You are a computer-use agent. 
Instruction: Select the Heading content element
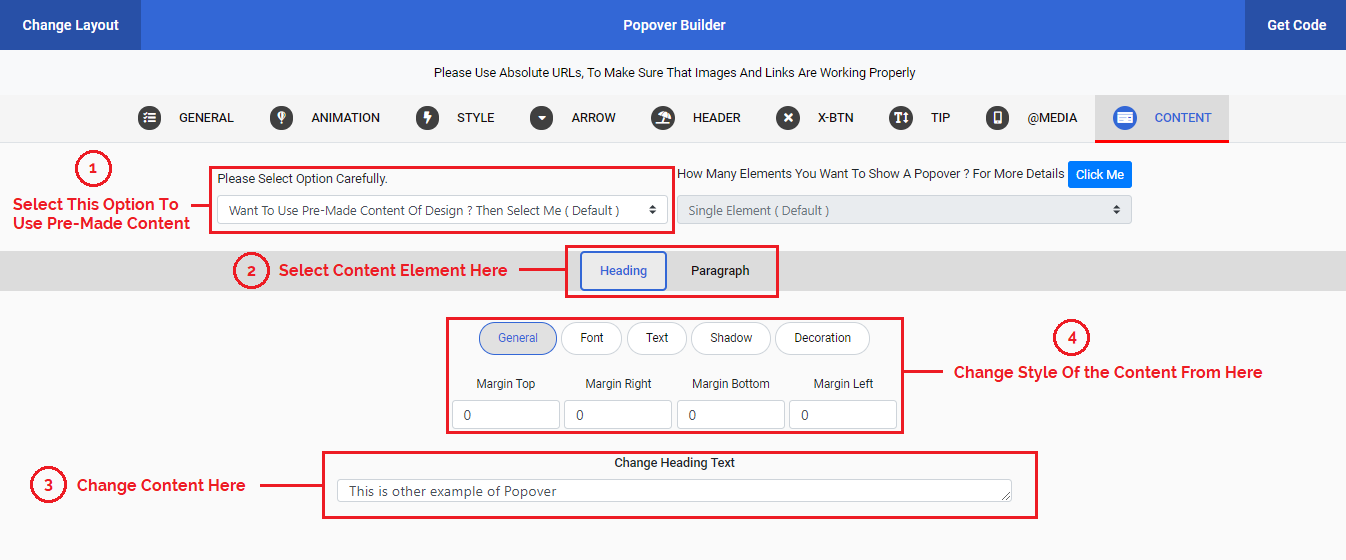pos(623,271)
